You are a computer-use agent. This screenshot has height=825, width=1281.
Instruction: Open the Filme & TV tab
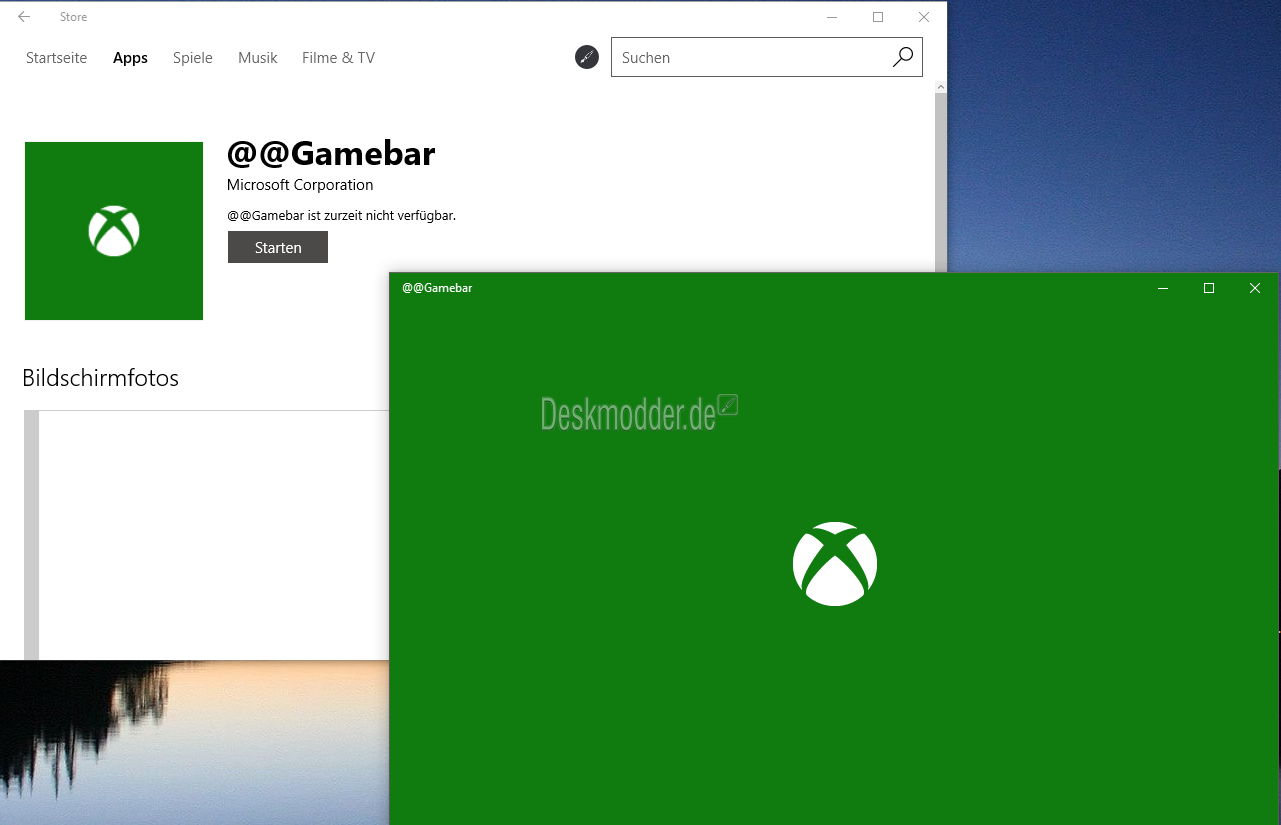pyautogui.click(x=339, y=58)
